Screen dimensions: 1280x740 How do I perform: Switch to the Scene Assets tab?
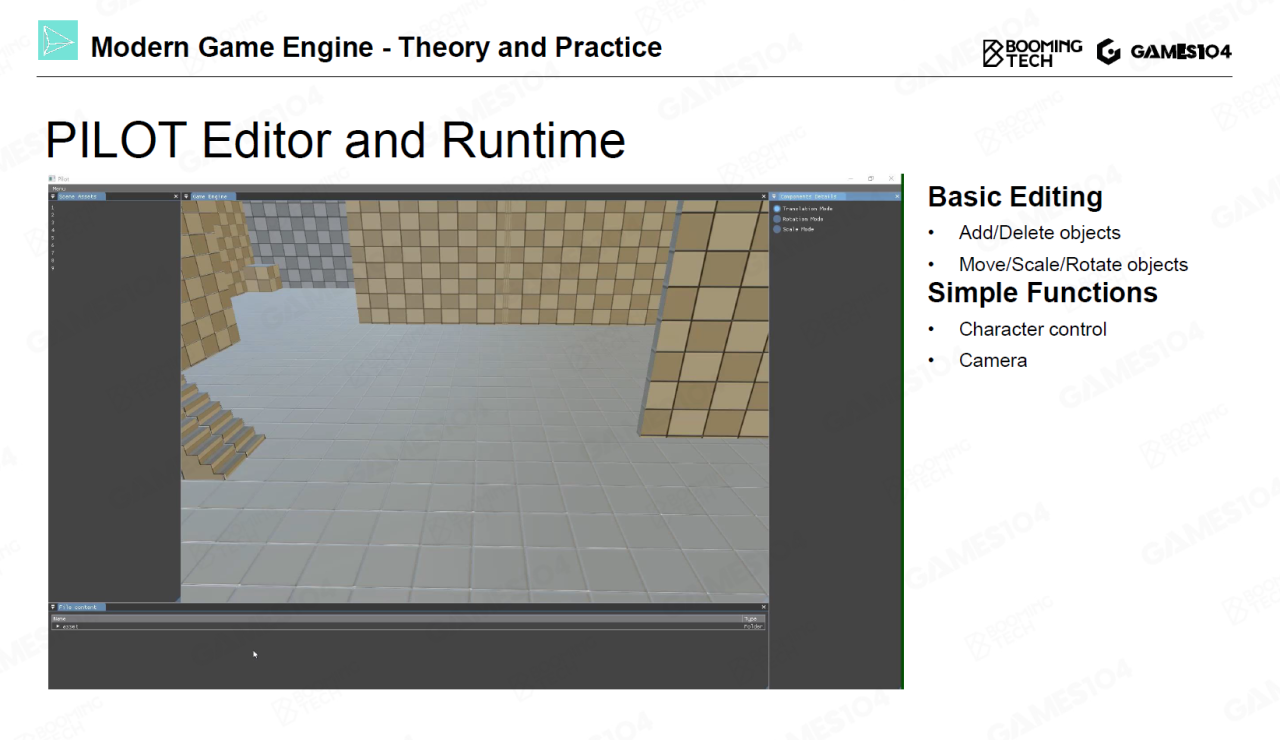[78, 197]
